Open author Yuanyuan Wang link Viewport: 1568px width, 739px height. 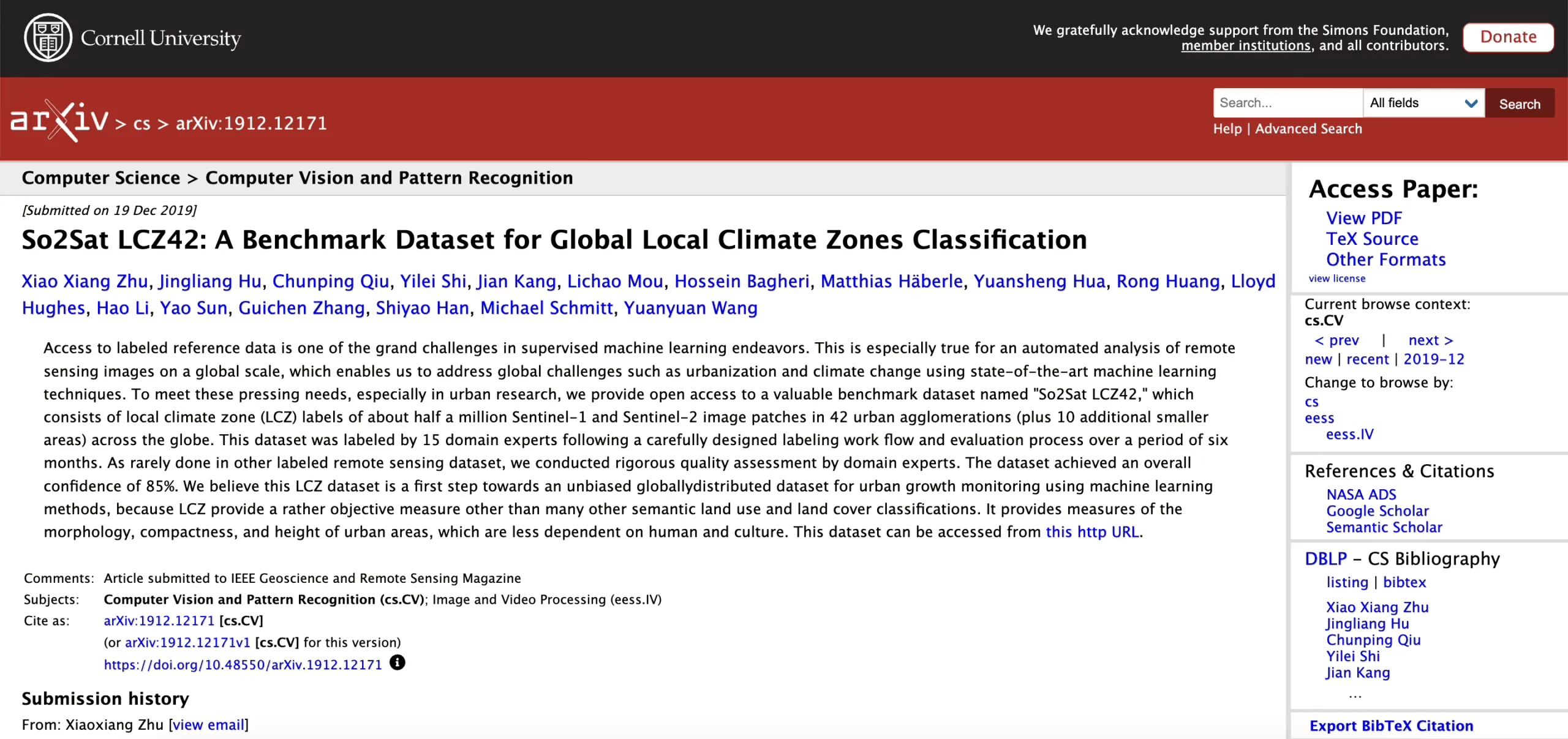tap(690, 308)
